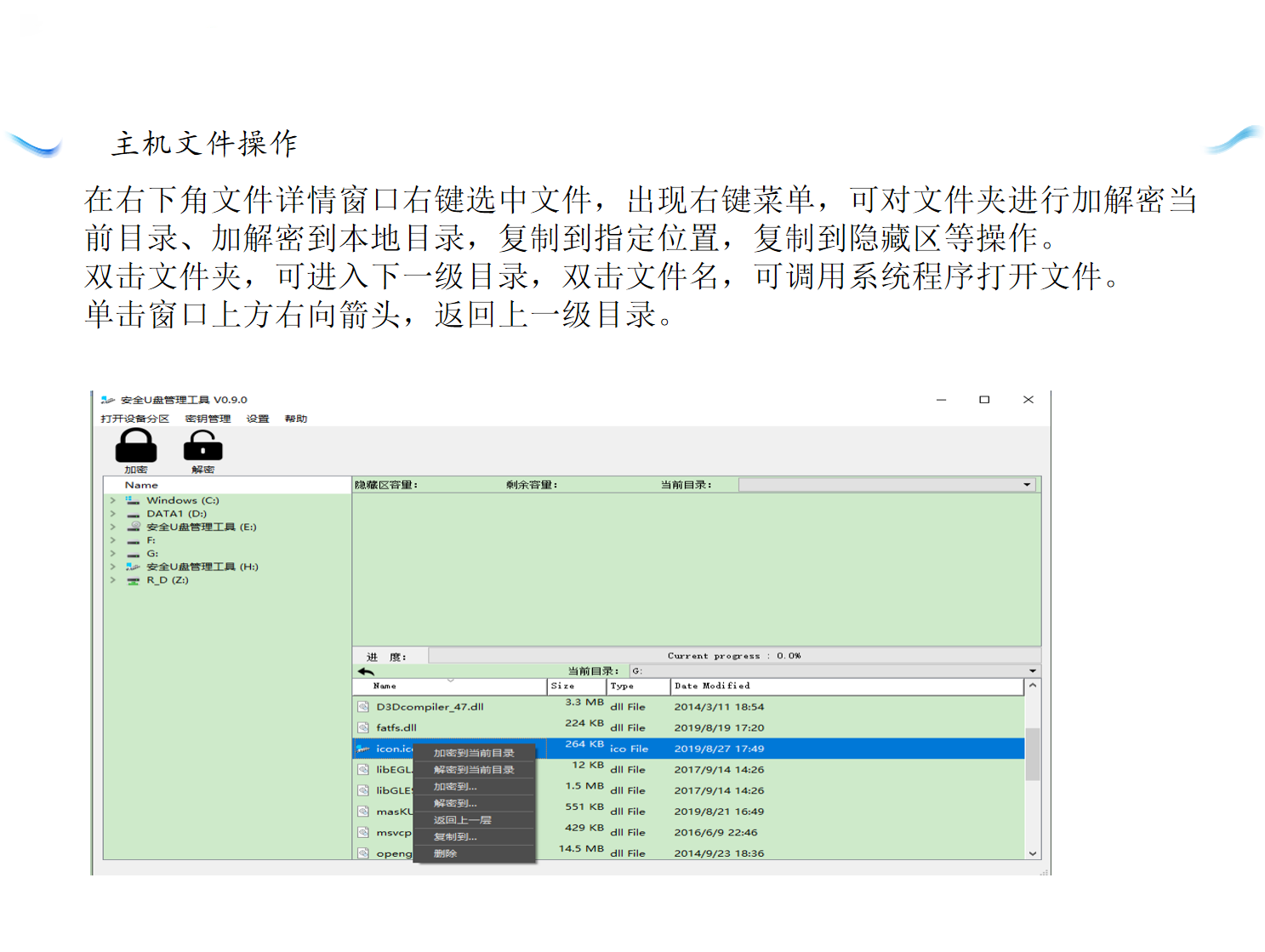1265x952 pixels.
Task: Sort files by Date Modified column header
Action: pos(712,686)
